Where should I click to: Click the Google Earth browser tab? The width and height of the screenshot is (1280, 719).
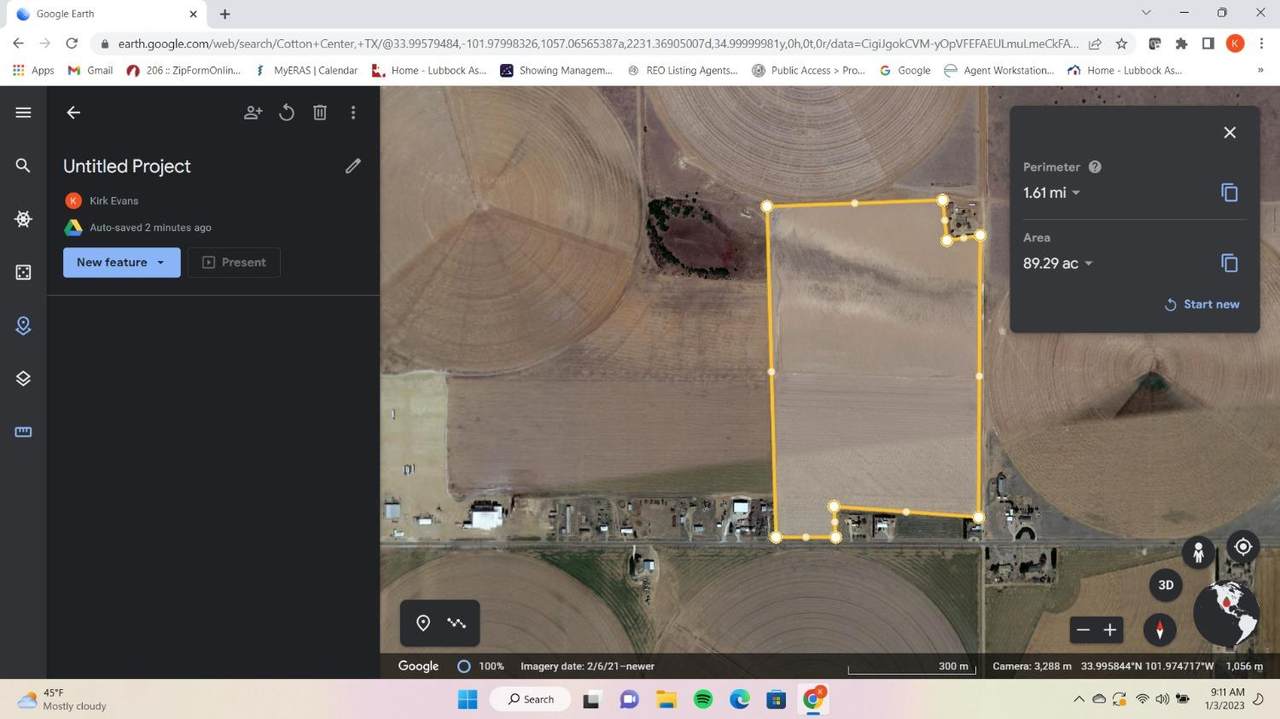point(108,14)
